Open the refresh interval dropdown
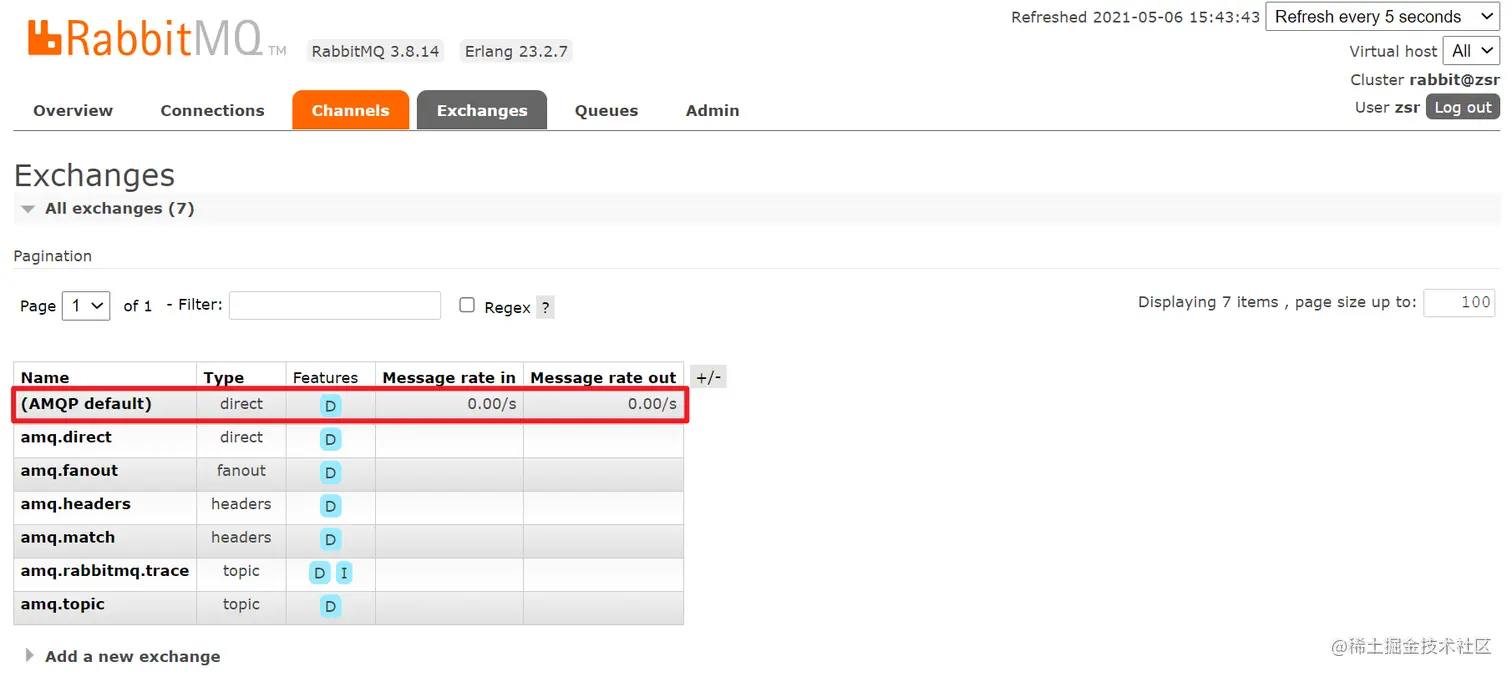Image resolution: width=1512 pixels, height=677 pixels. [1382, 17]
